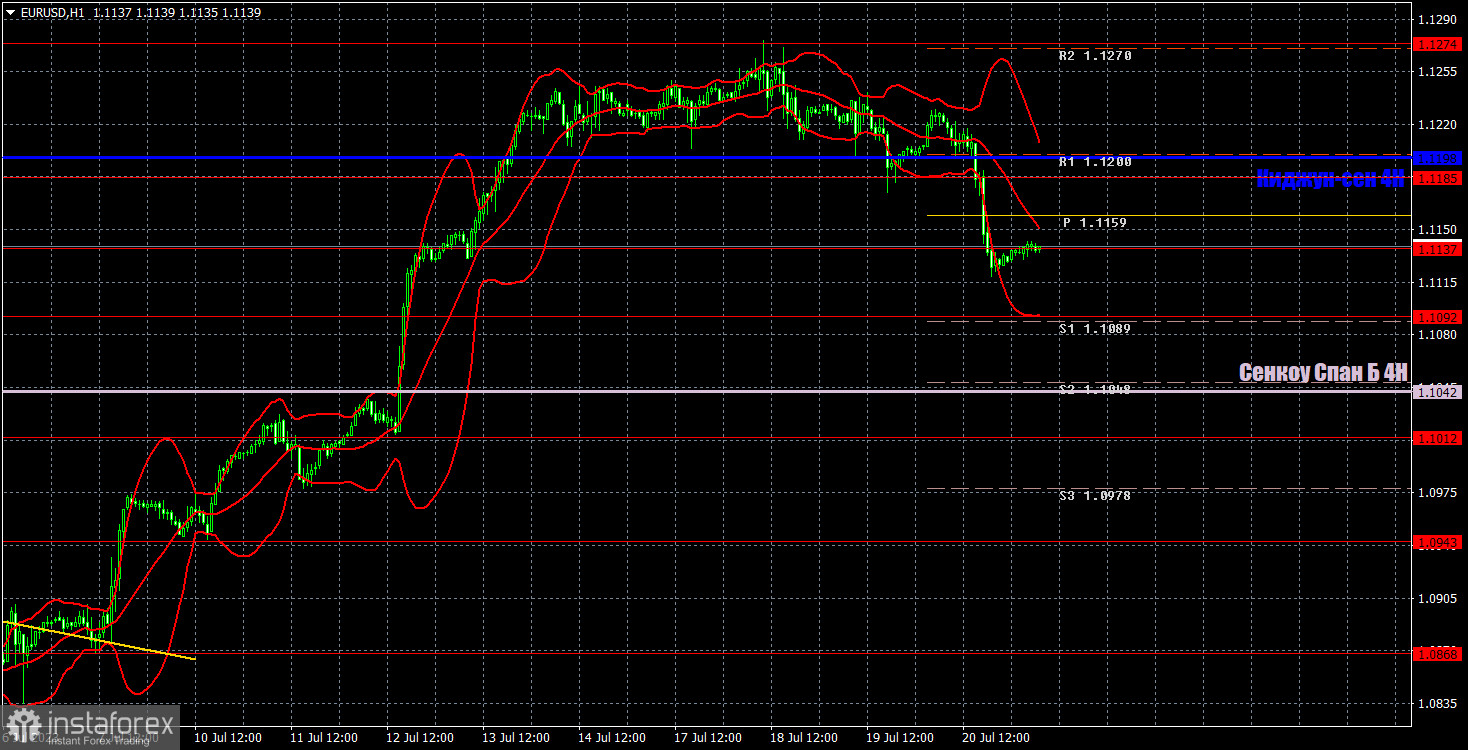Click the 17 Jul 12:00 time axis label
Screen dimensions: 1468x750
(707, 738)
